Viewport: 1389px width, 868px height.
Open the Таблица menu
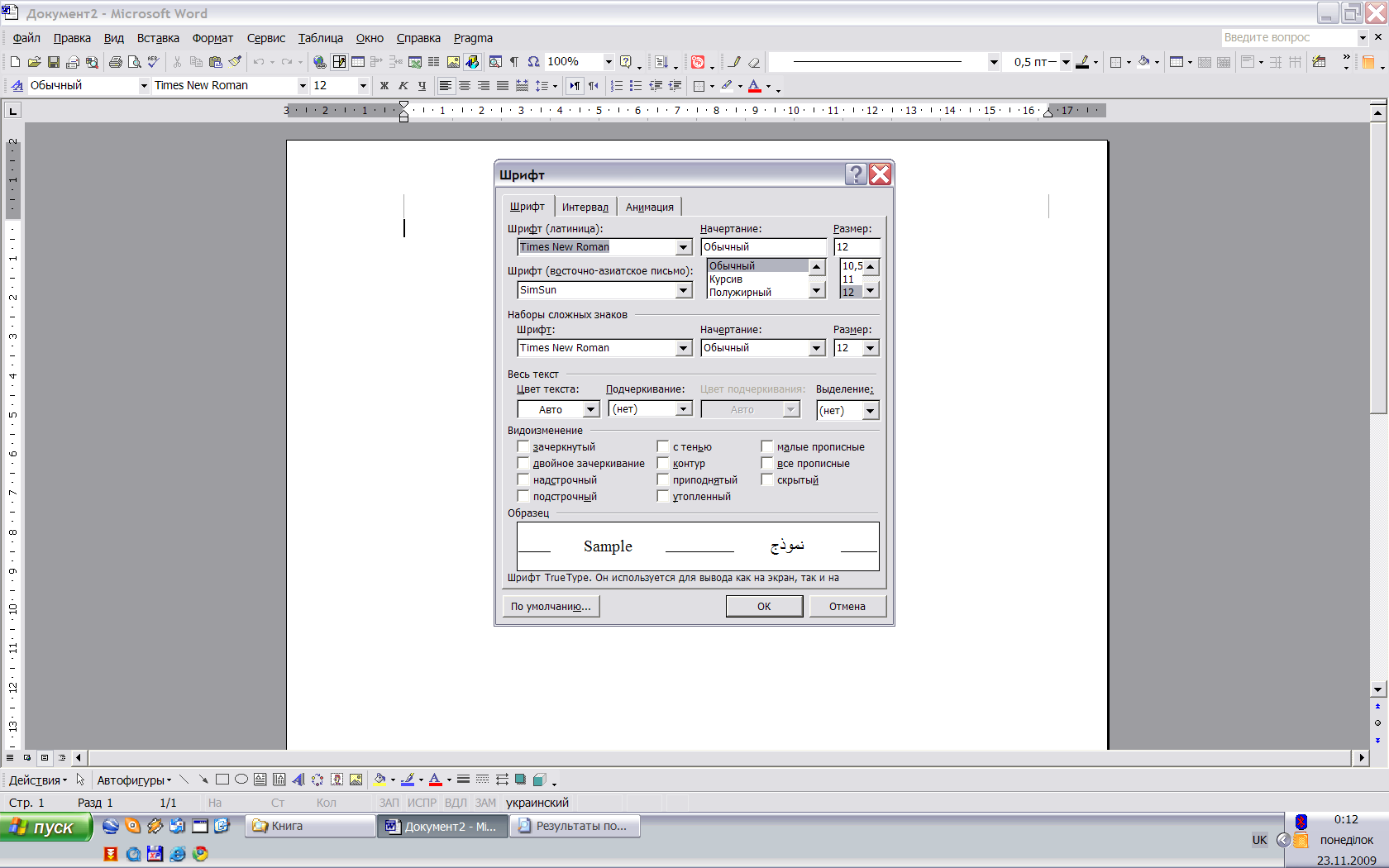tap(320, 38)
